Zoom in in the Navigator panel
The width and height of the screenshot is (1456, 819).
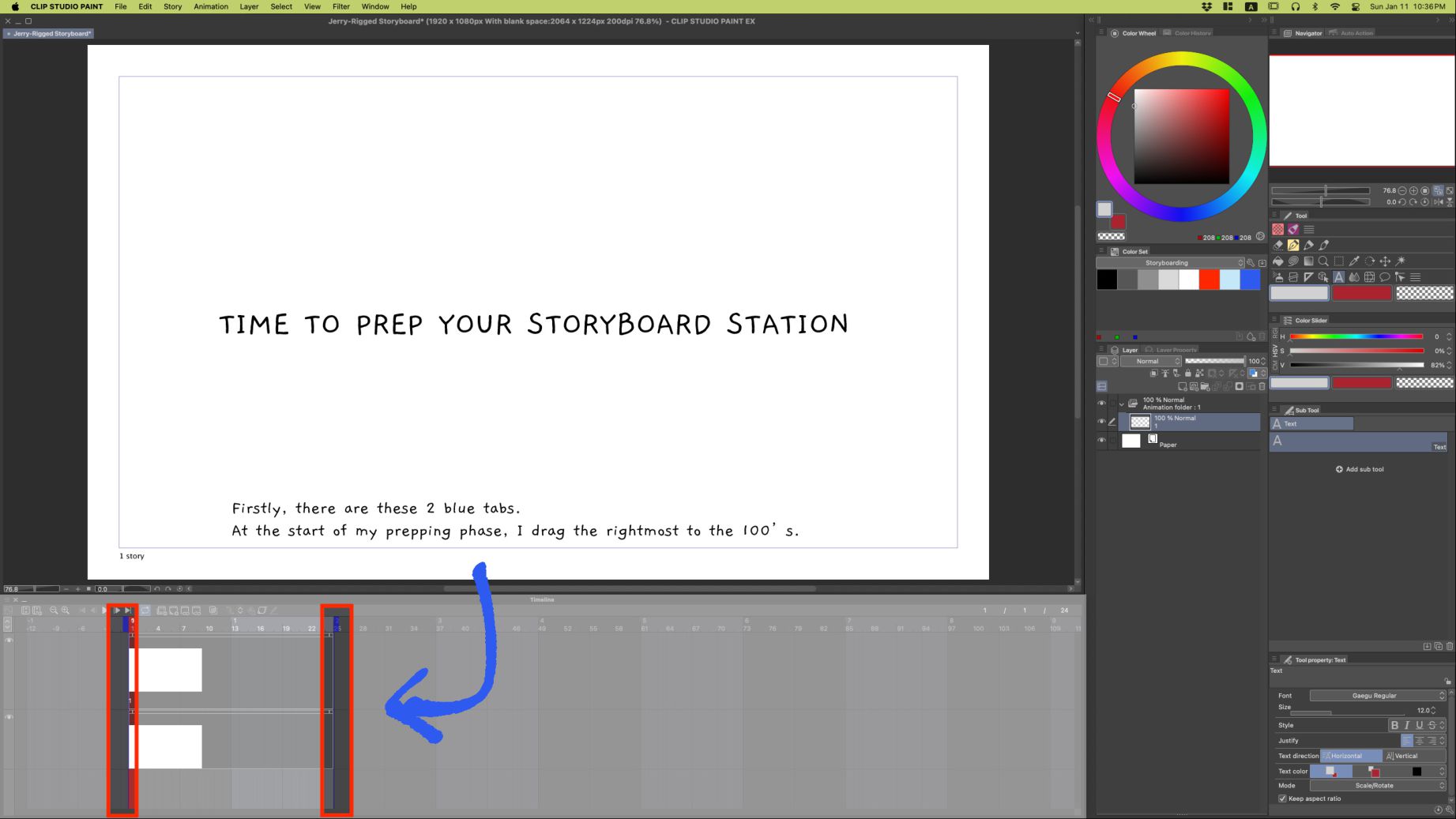point(1413,190)
